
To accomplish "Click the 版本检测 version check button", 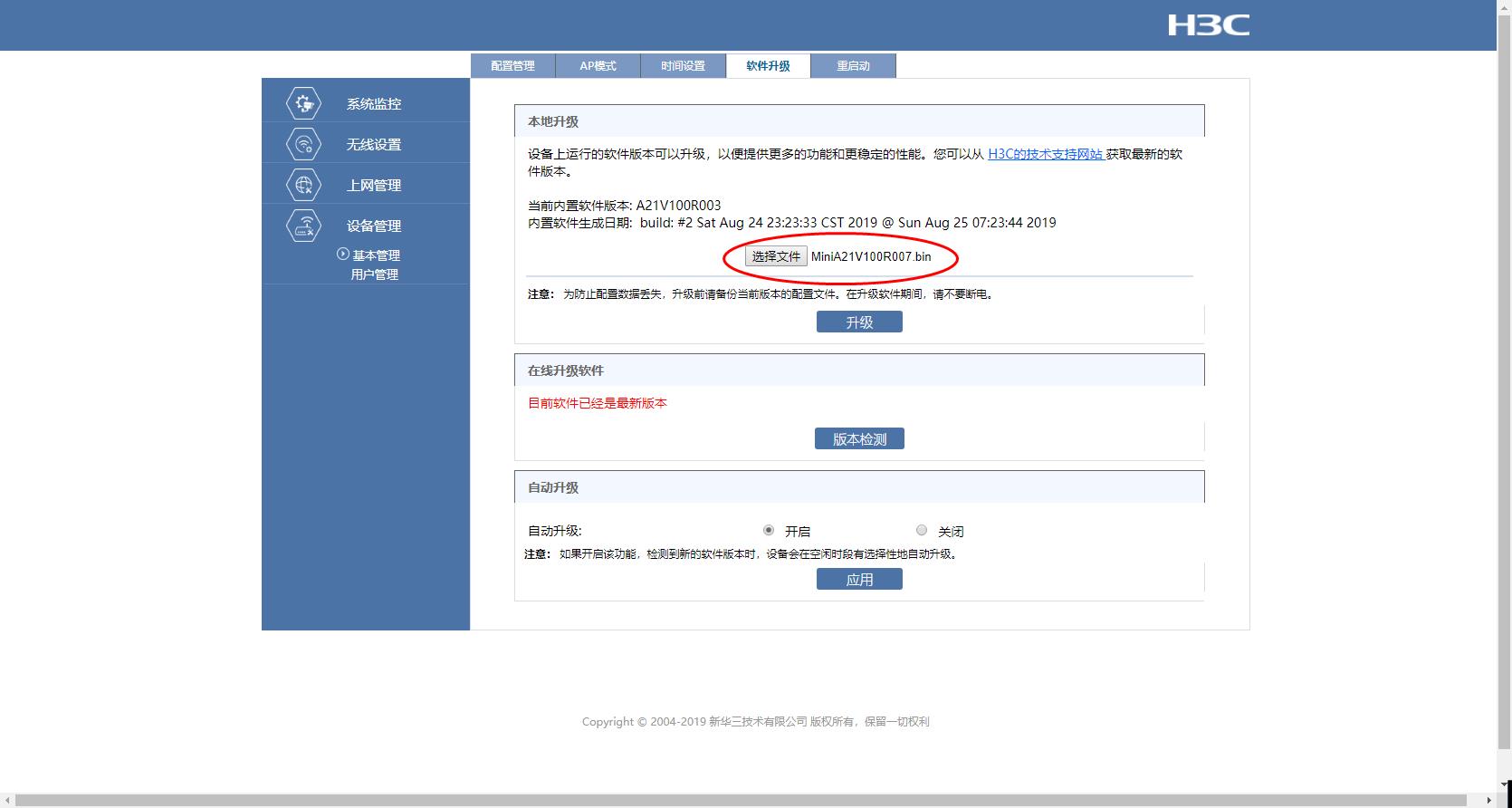I will pos(859,438).
